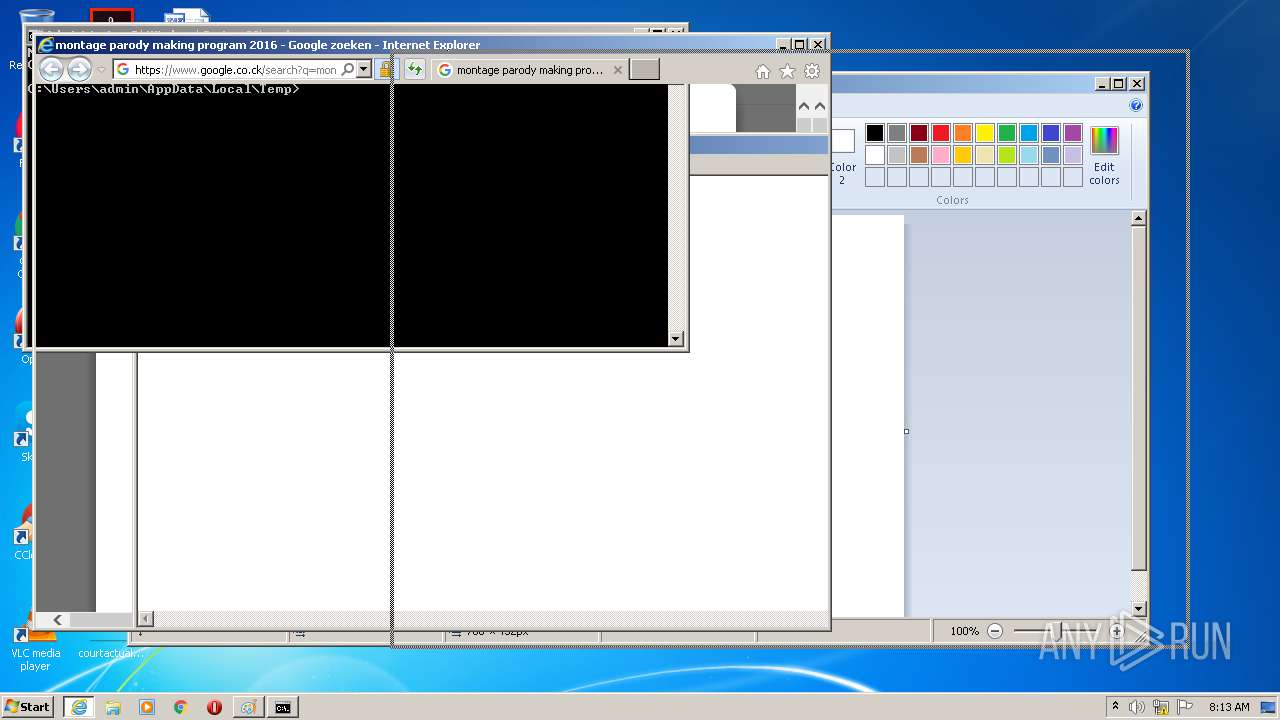Open the recent pages arrow beside IE Forward button
Screen dimensions: 1280x720
101,70
